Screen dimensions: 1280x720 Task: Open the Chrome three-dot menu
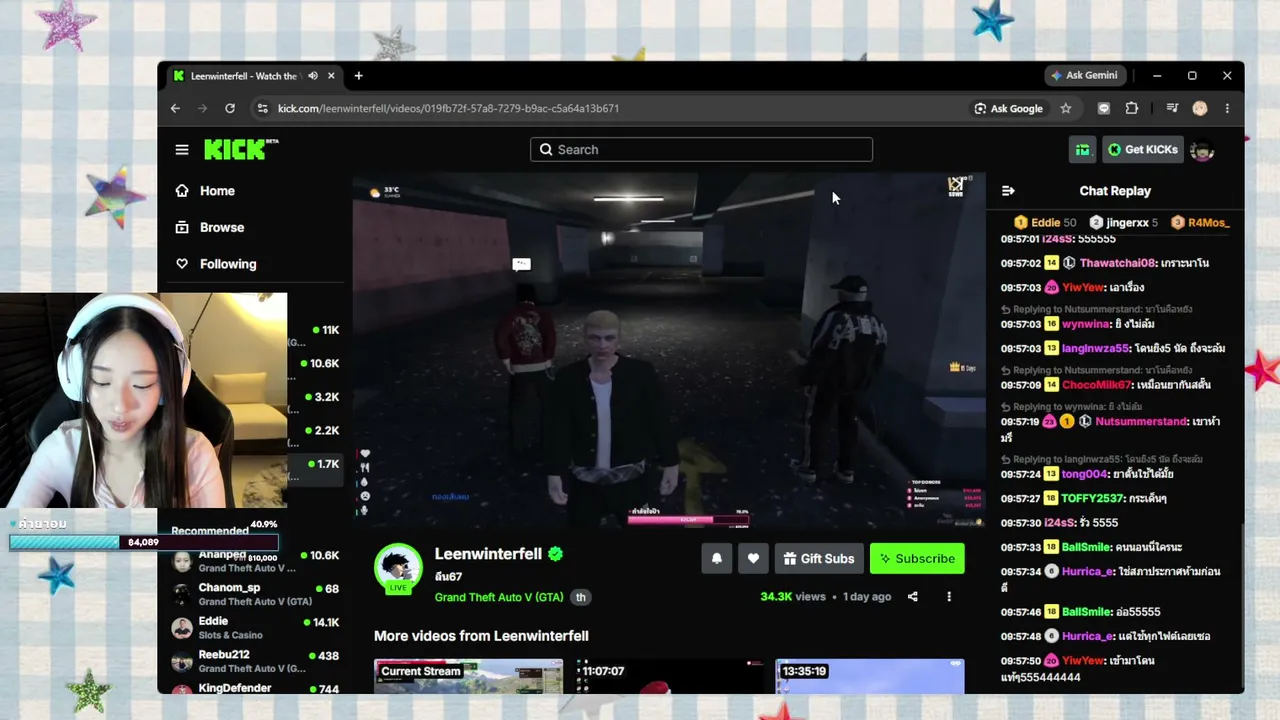[1227, 108]
